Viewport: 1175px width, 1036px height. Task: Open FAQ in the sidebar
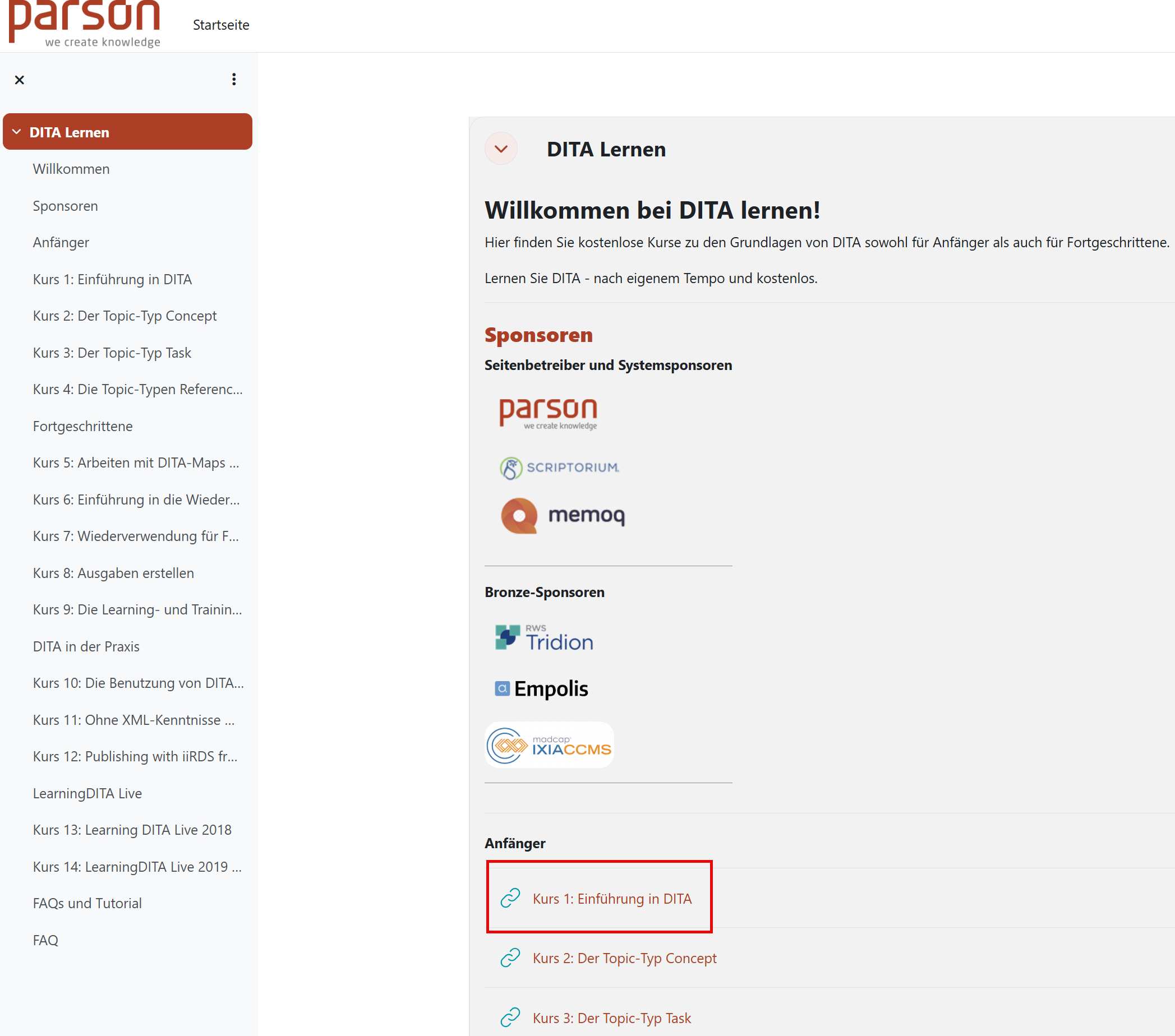45,940
